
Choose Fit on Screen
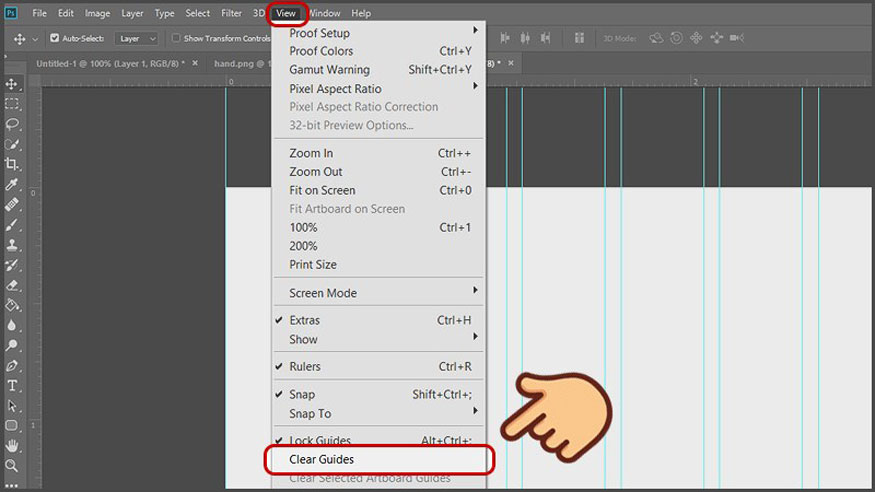(322, 190)
